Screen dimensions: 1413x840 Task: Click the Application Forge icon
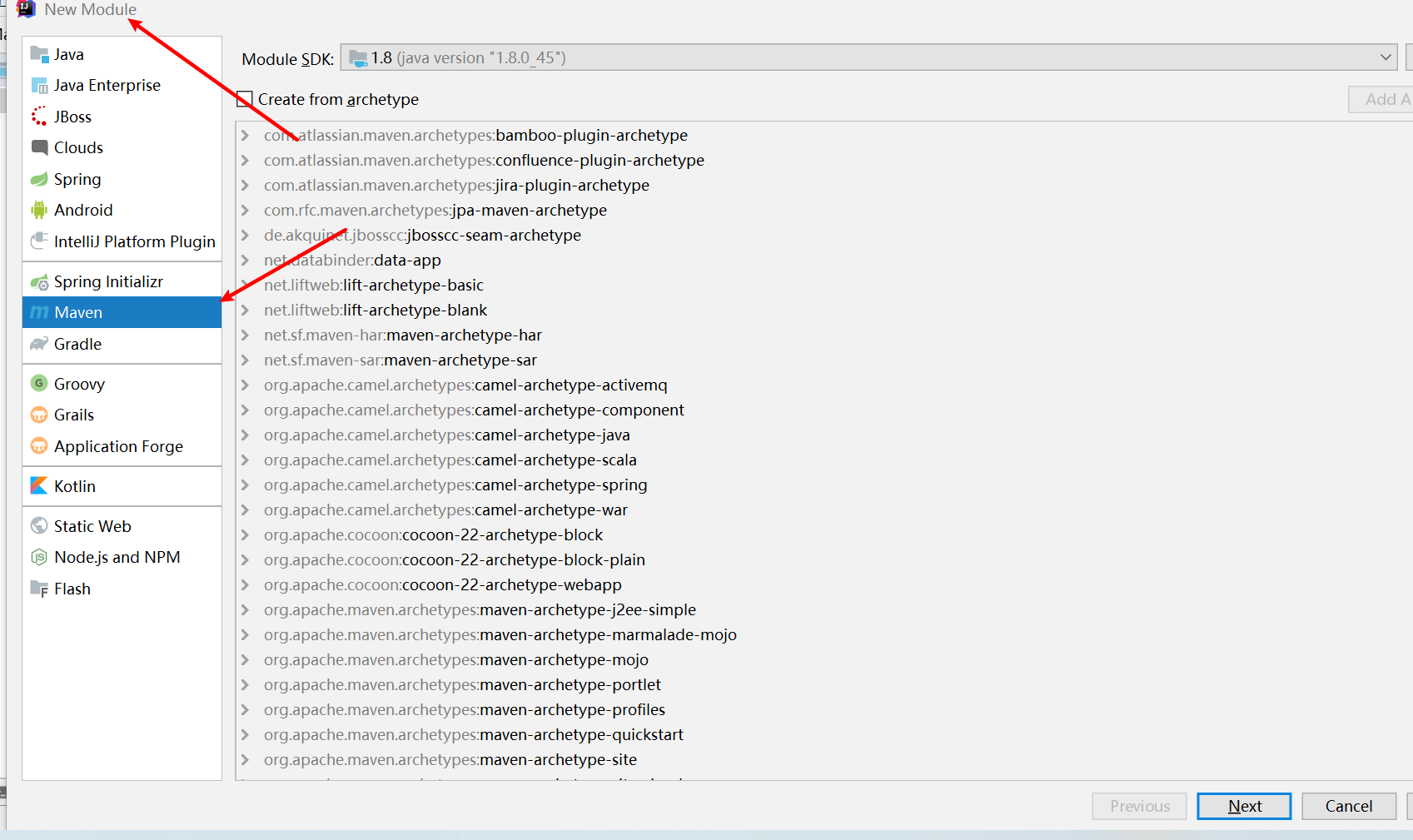coord(39,446)
